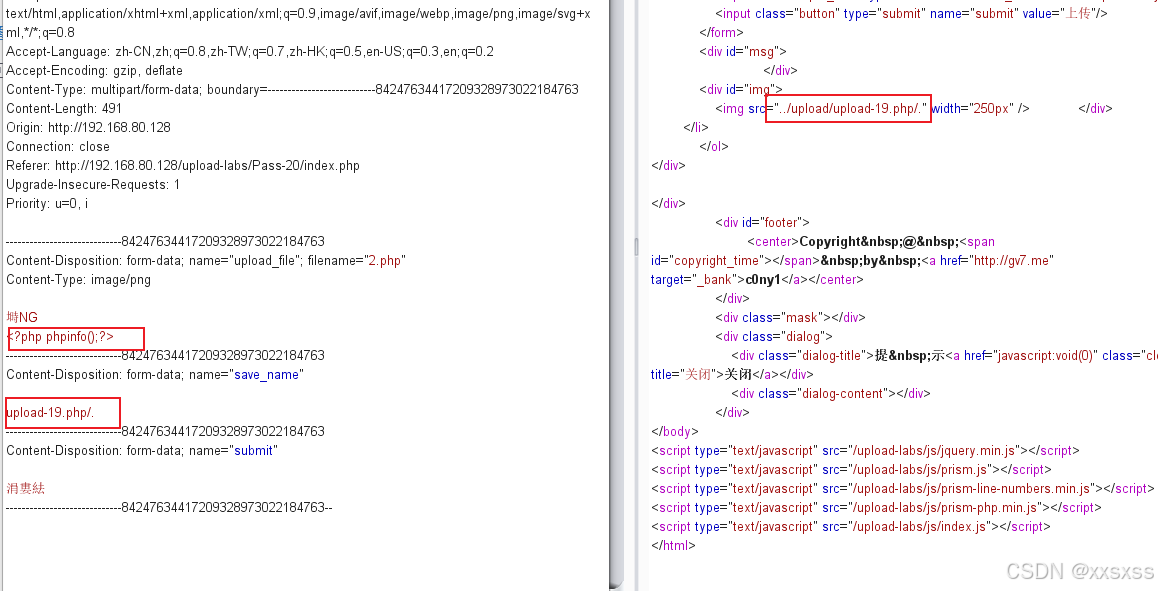Select the '</form>' closing tag in response

722,33
